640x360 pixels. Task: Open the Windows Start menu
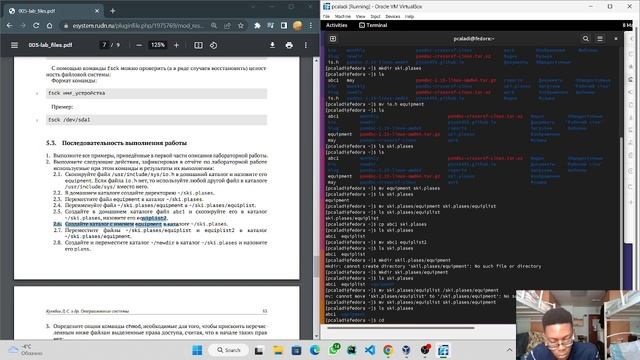point(197,350)
